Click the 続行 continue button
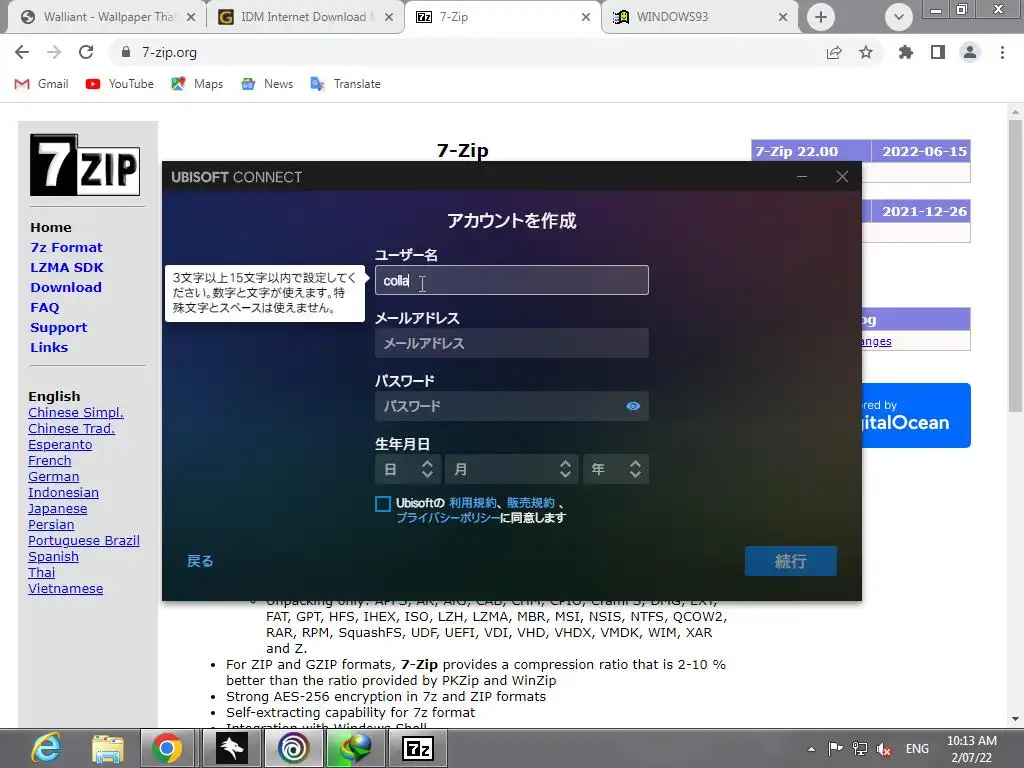This screenshot has height=768, width=1024. (790, 561)
